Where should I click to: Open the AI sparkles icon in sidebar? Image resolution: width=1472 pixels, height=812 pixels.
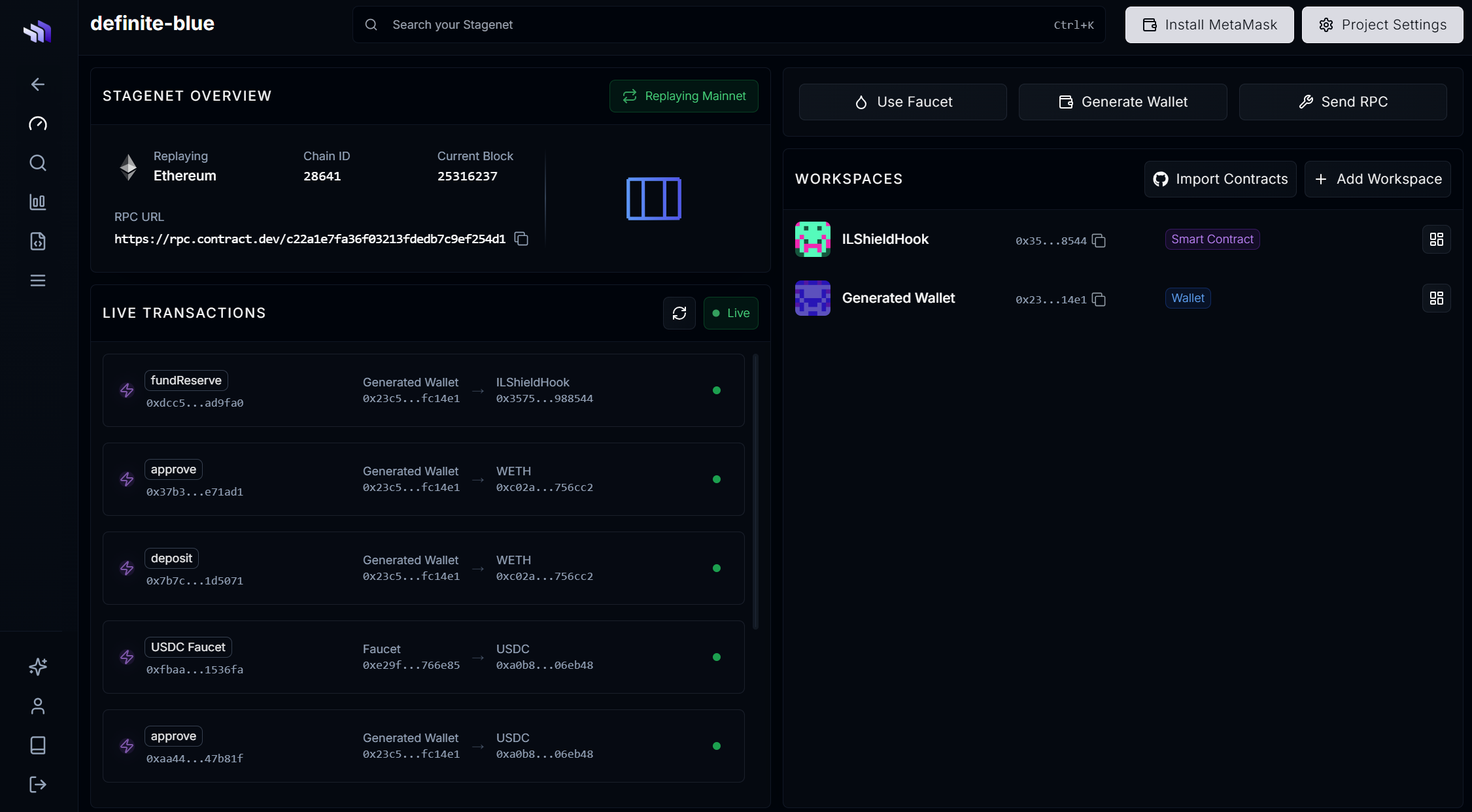coord(38,667)
